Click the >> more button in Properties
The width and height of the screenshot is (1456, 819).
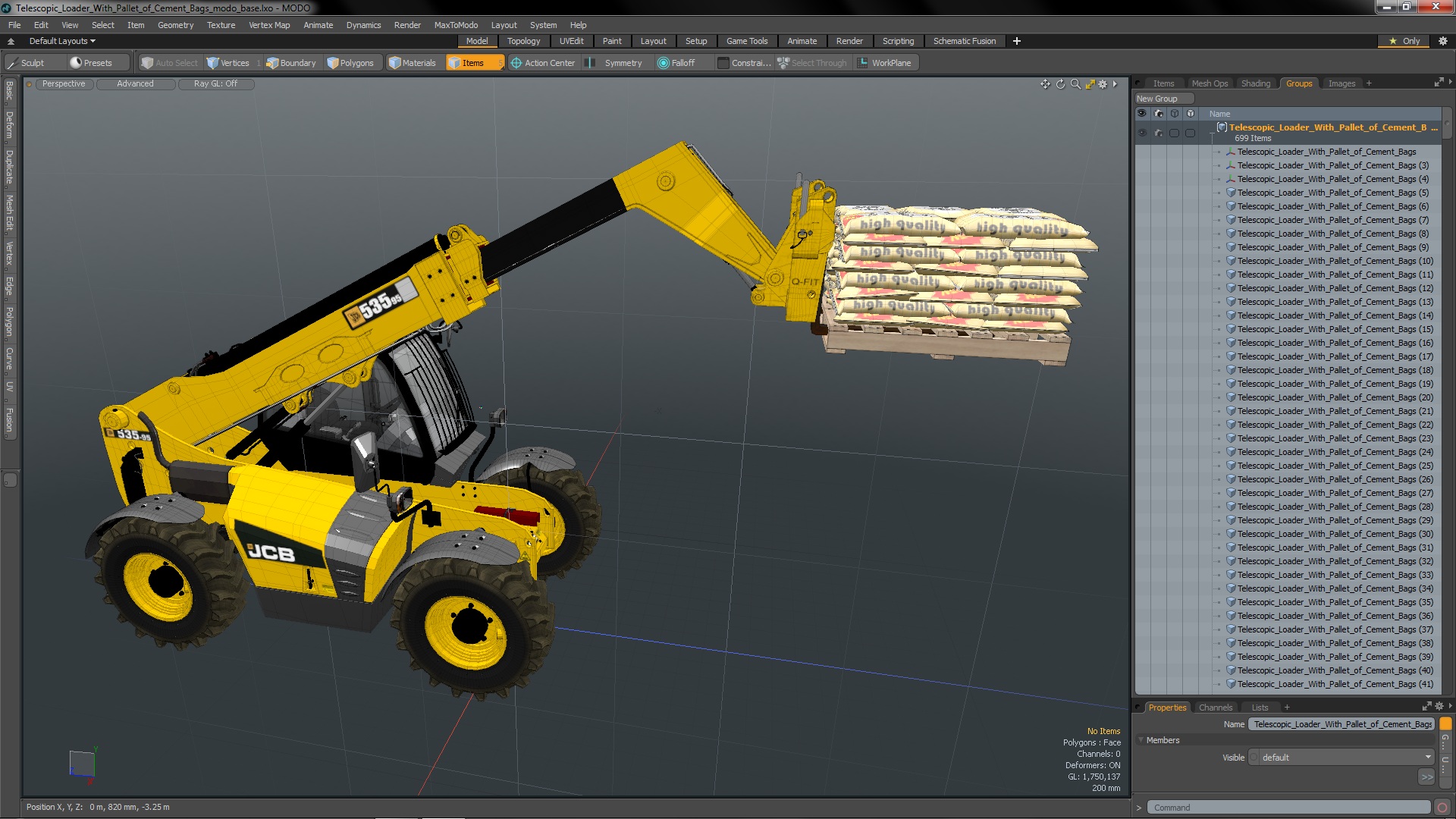point(1426,777)
